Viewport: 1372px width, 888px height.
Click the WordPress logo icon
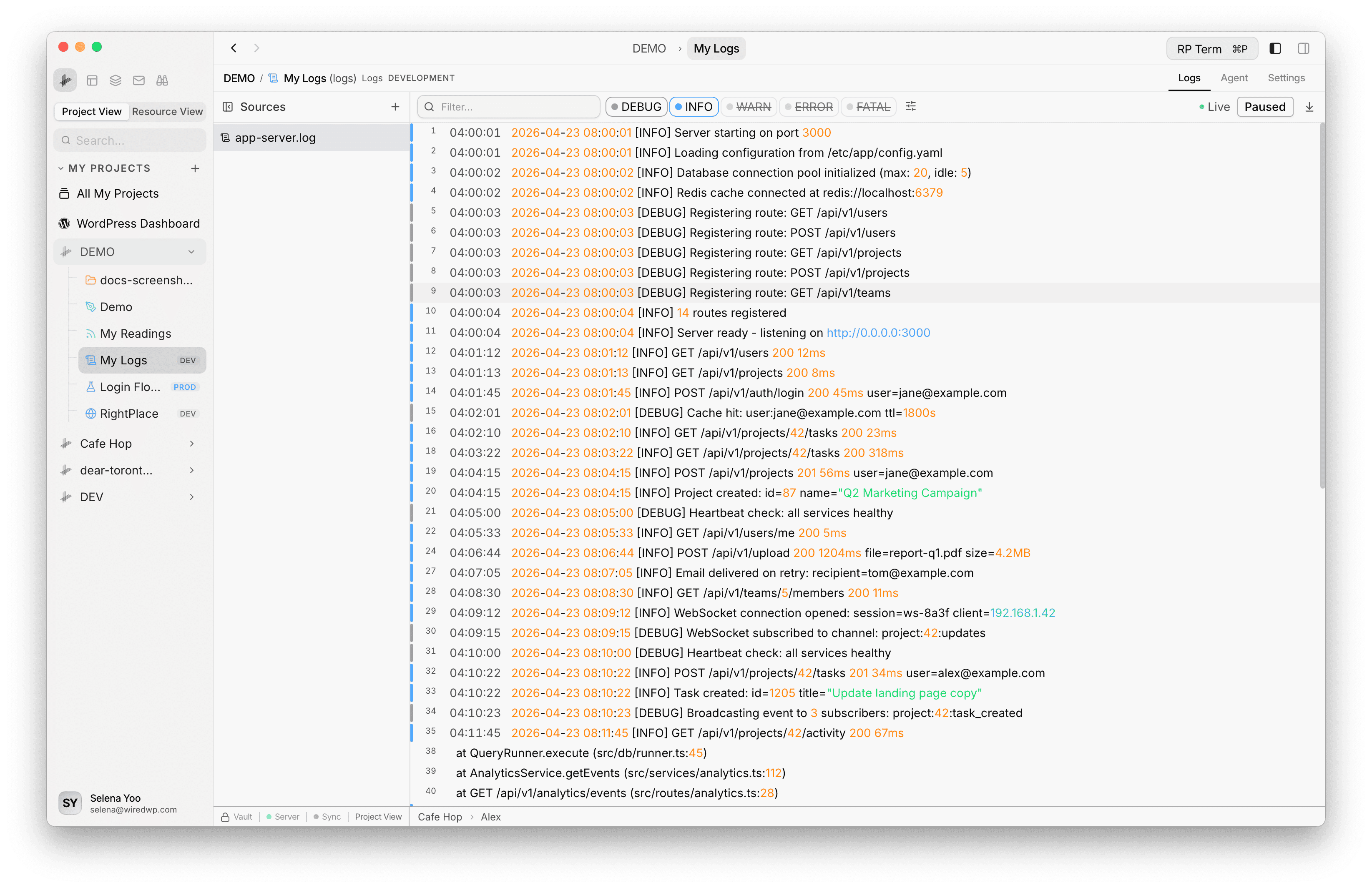click(64, 223)
